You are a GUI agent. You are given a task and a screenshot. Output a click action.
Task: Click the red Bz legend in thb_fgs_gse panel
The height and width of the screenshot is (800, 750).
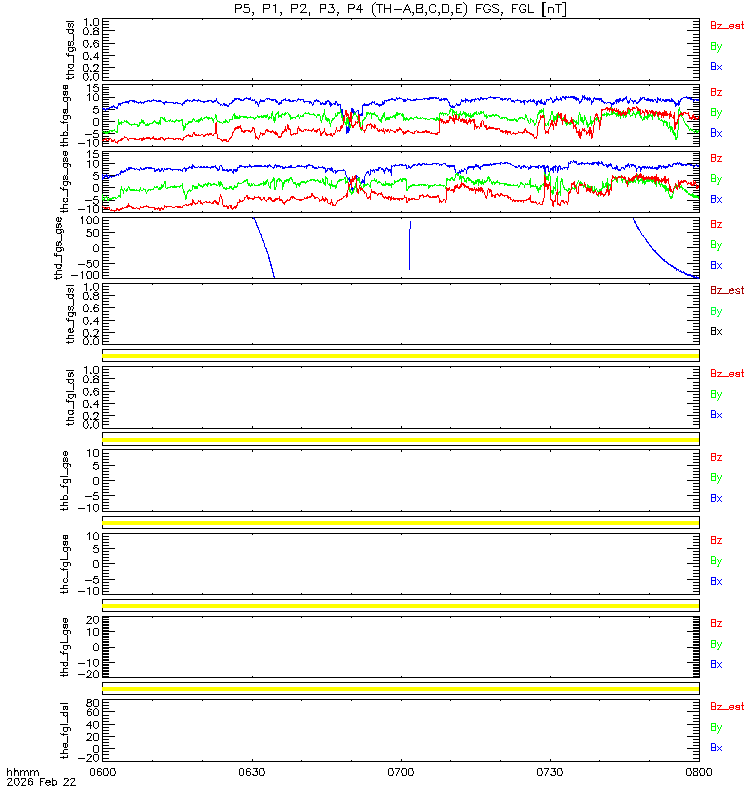[716, 92]
